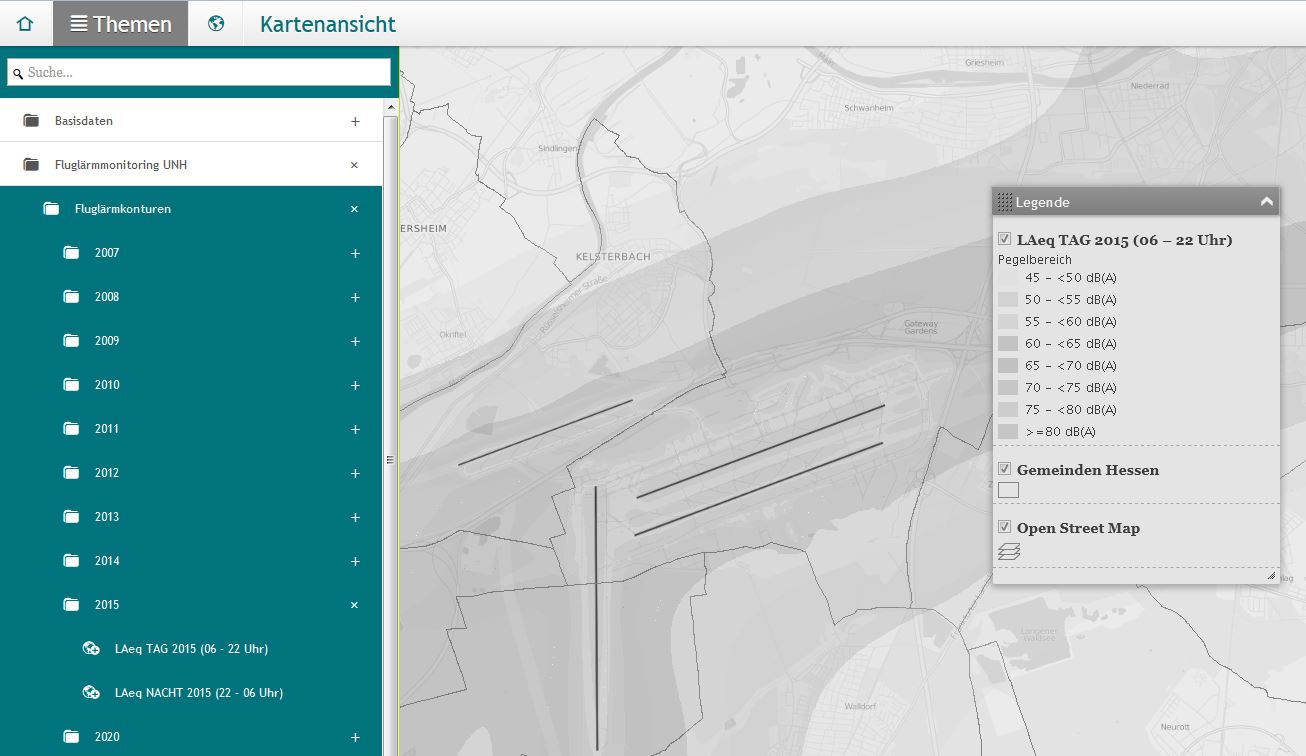Click the Suche search field
Image resolution: width=1306 pixels, height=756 pixels.
click(199, 72)
